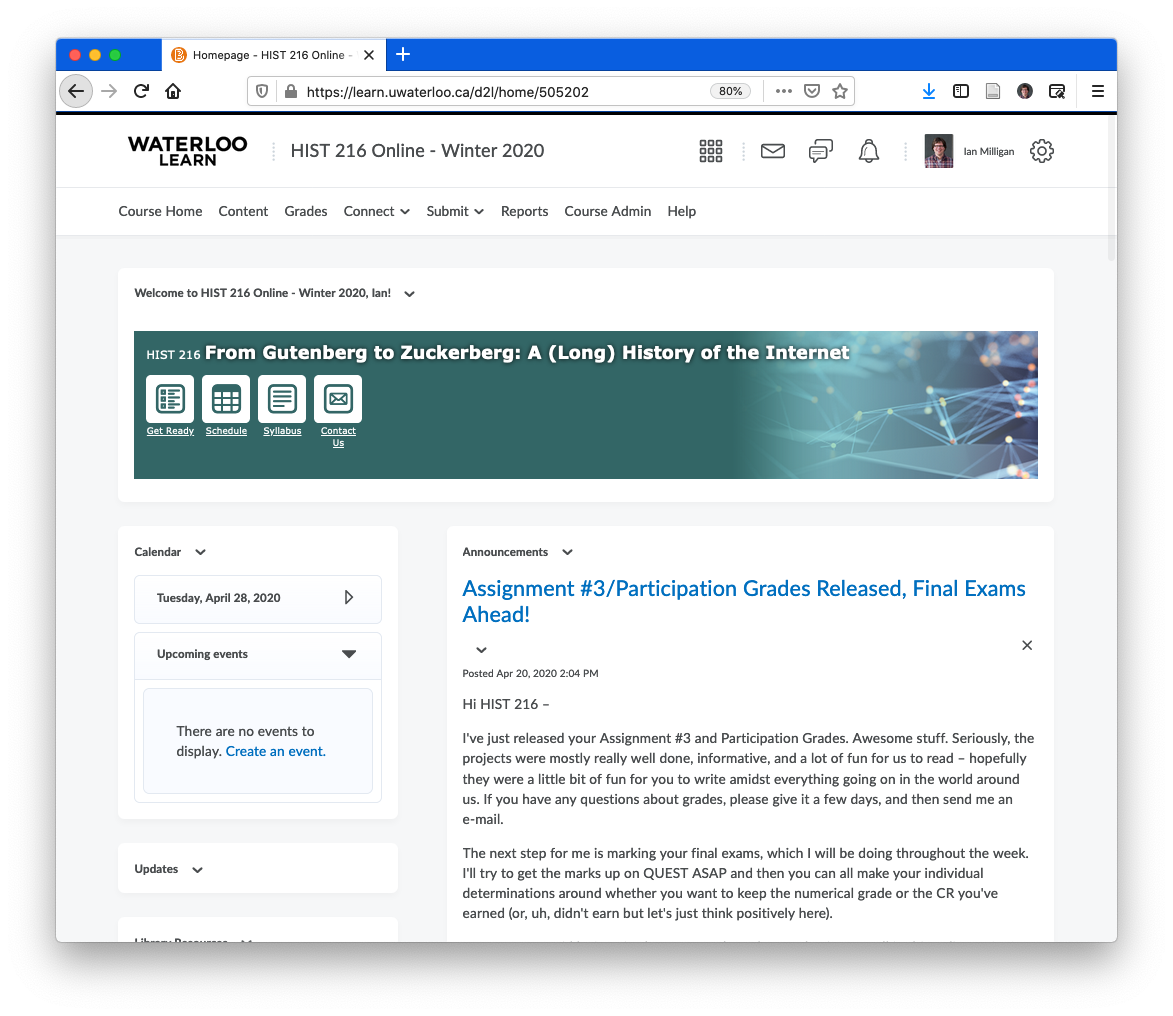The height and width of the screenshot is (1016, 1173).
Task: Click the Syllabus banner icon
Action: pos(282,399)
